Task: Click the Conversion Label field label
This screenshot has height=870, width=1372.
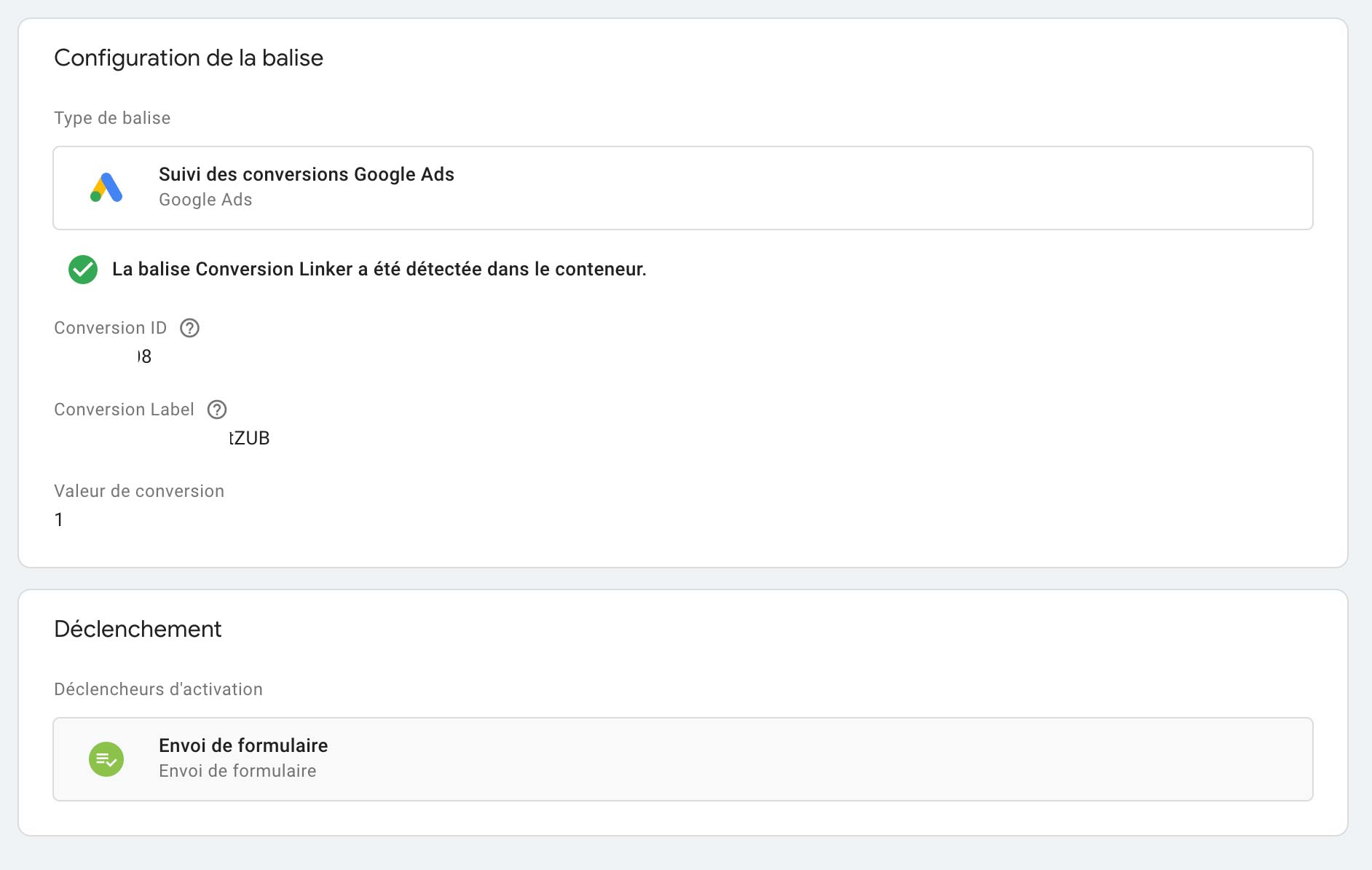Action: pyautogui.click(x=124, y=409)
